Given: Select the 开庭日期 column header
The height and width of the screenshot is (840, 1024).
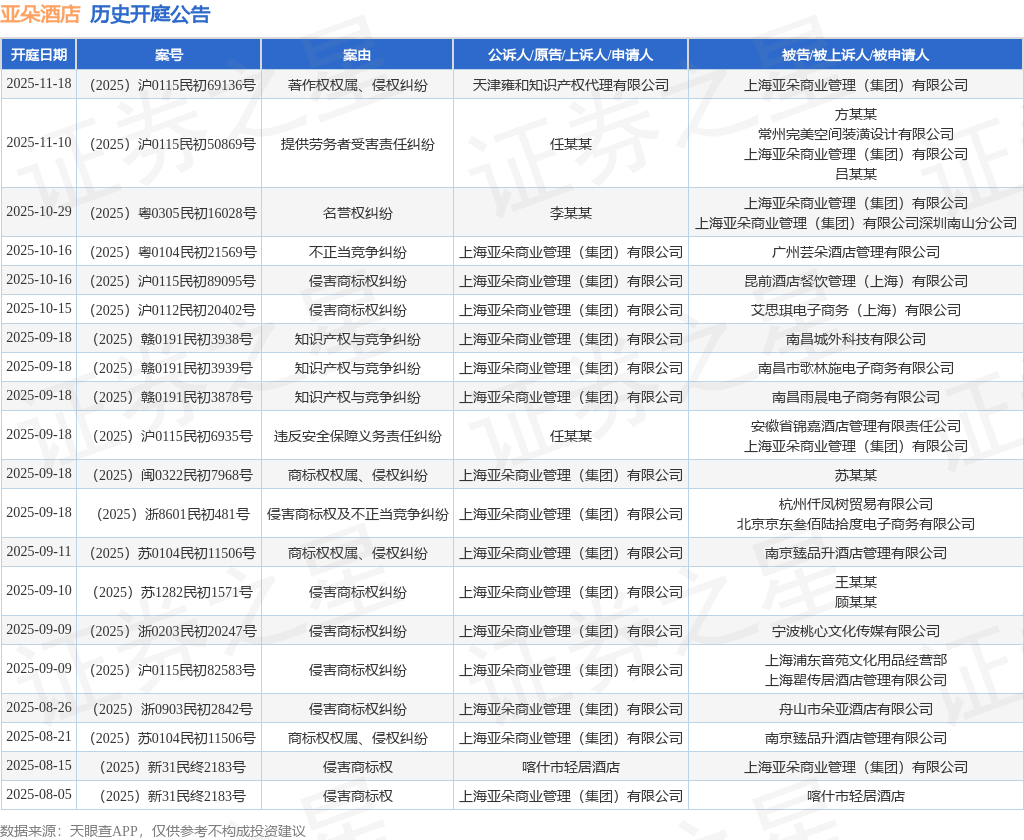Looking at the screenshot, I should click(39, 55).
